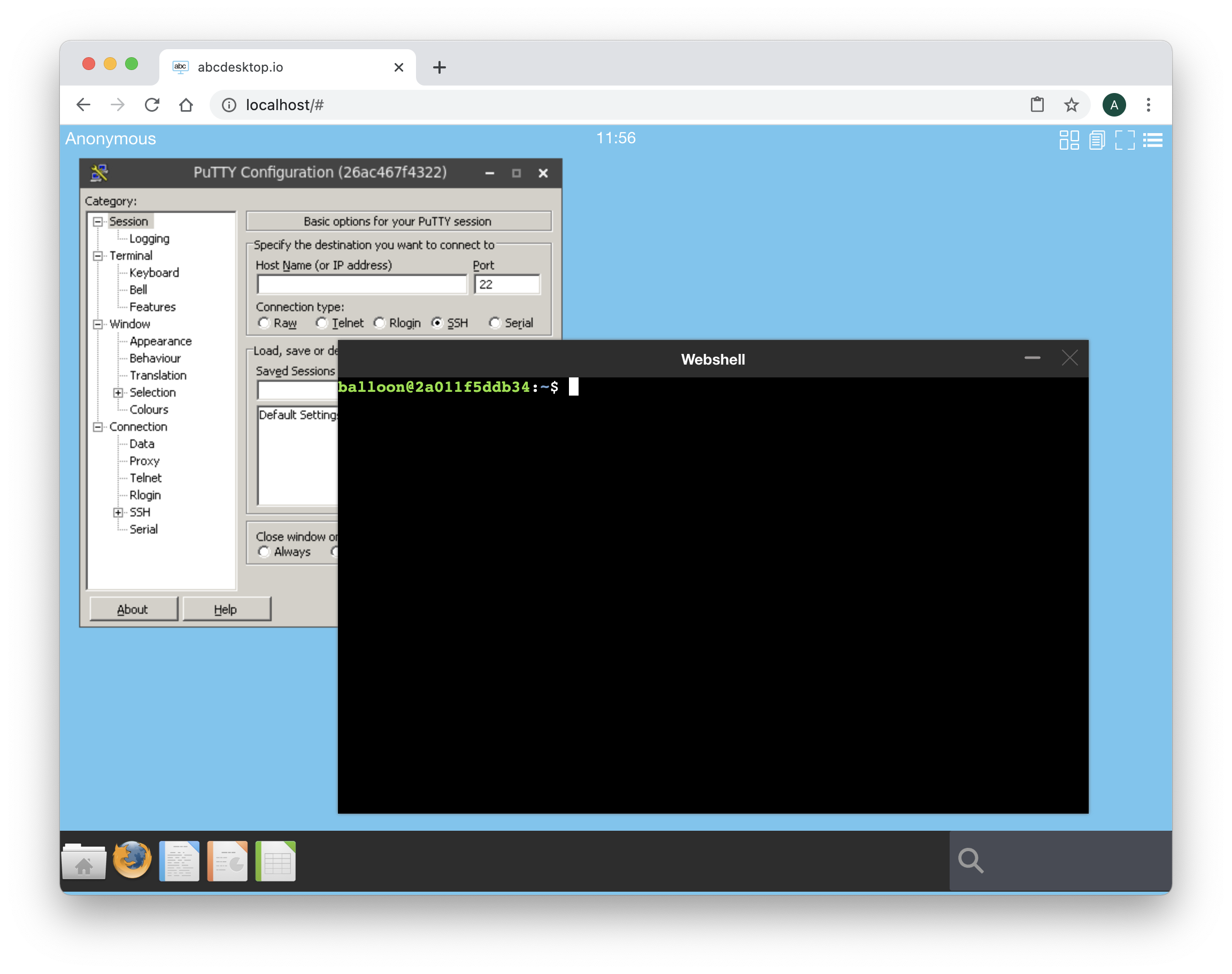Image resolution: width=1232 pixels, height=974 pixels.
Task: Select Behaviour category
Action: [x=155, y=358]
